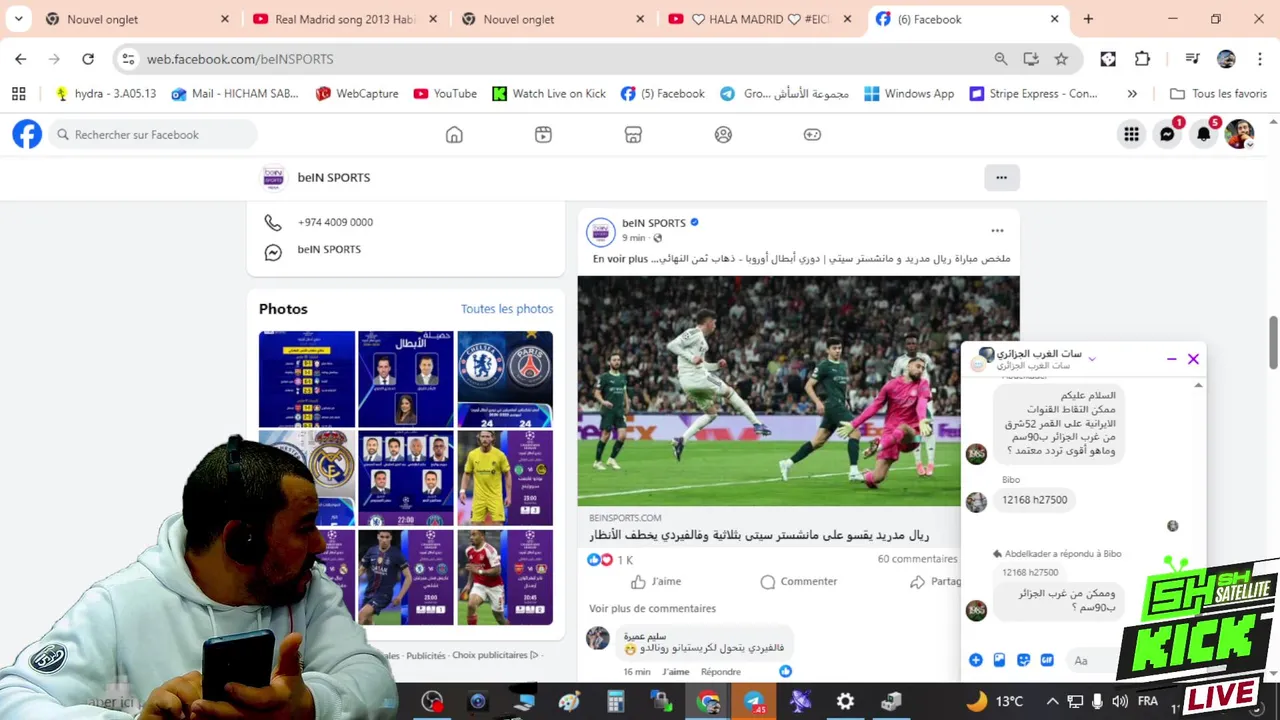Open beIN SPORTS page three-dot menu
The image size is (1280, 720).
[x=1001, y=177]
